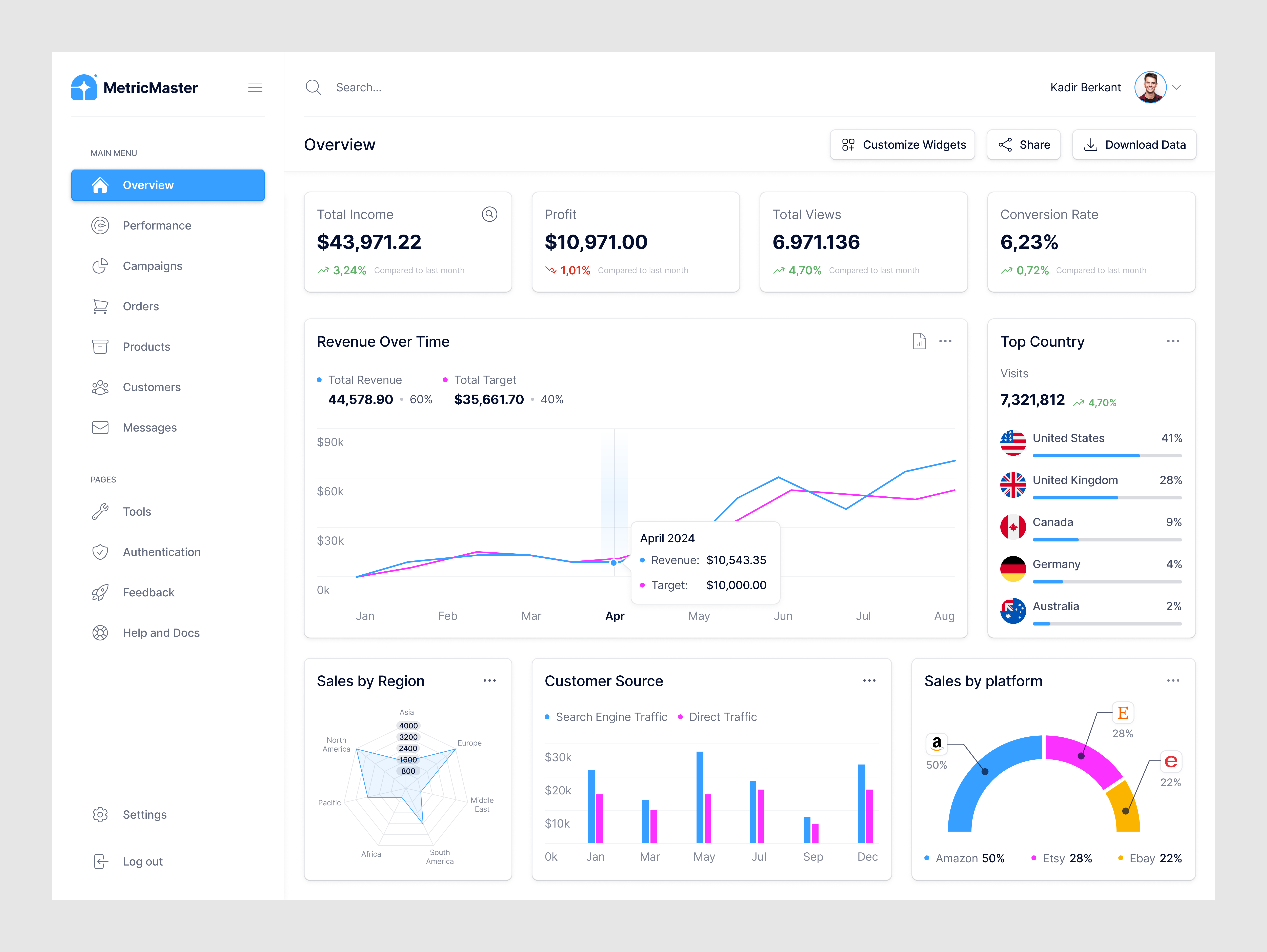The width and height of the screenshot is (1267, 952).
Task: Click the magnifier icon on Total Income card
Action: [489, 214]
